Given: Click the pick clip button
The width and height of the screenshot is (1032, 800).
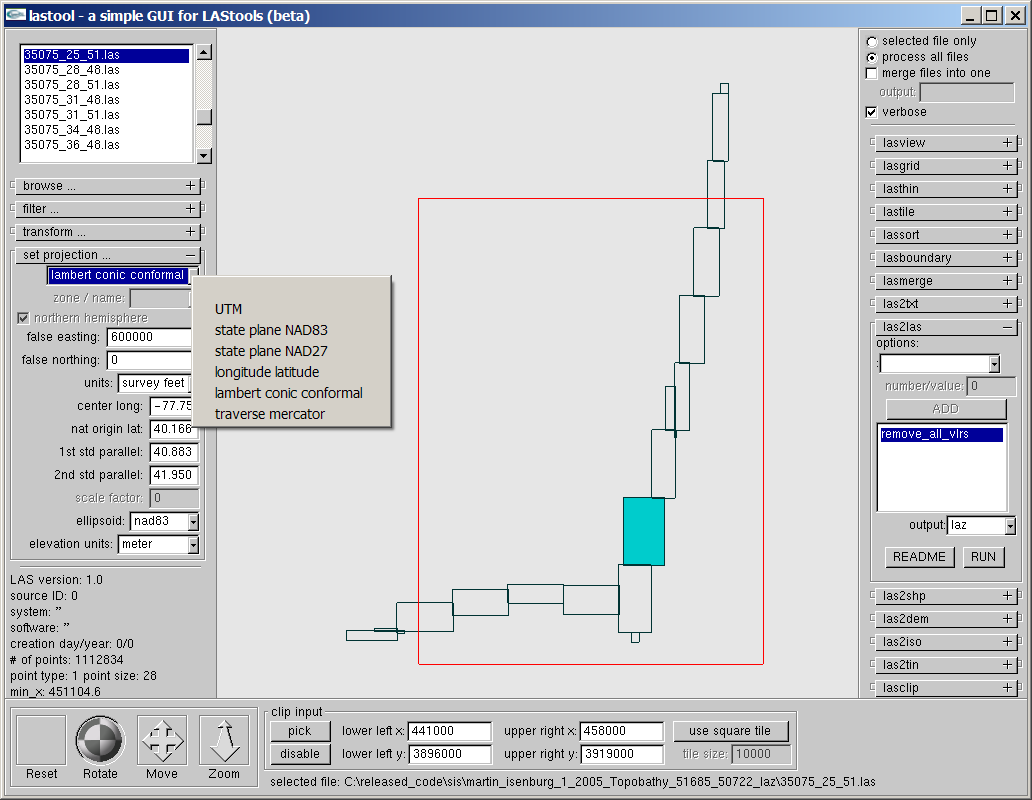Looking at the screenshot, I should (x=299, y=731).
